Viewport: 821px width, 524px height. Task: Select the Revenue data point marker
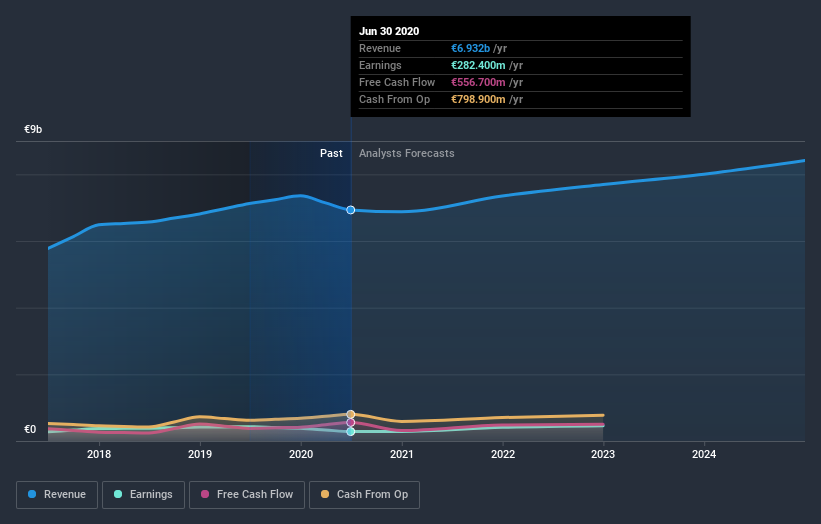[x=351, y=210]
